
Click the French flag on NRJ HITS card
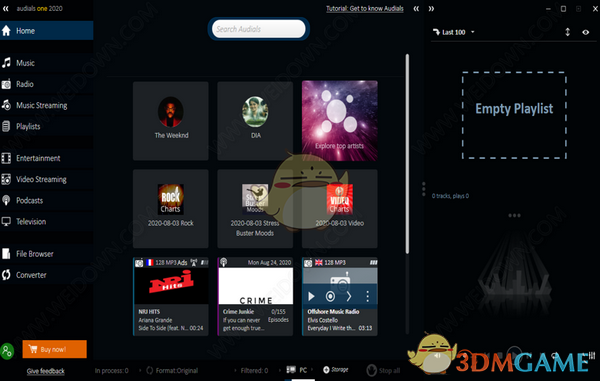(150, 262)
